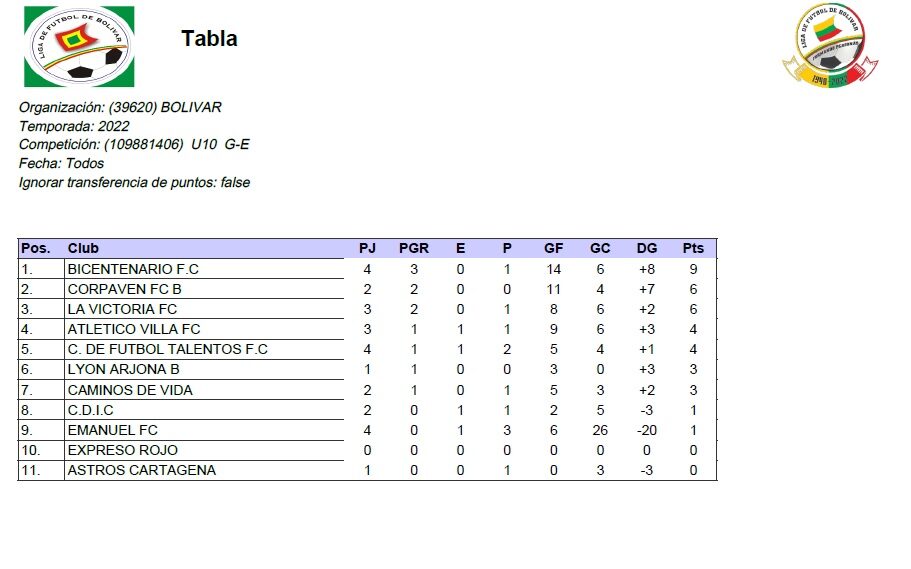Select the Organización BOLIVAR line
Image resolution: width=911 pixels, height=569 pixels.
point(120,107)
